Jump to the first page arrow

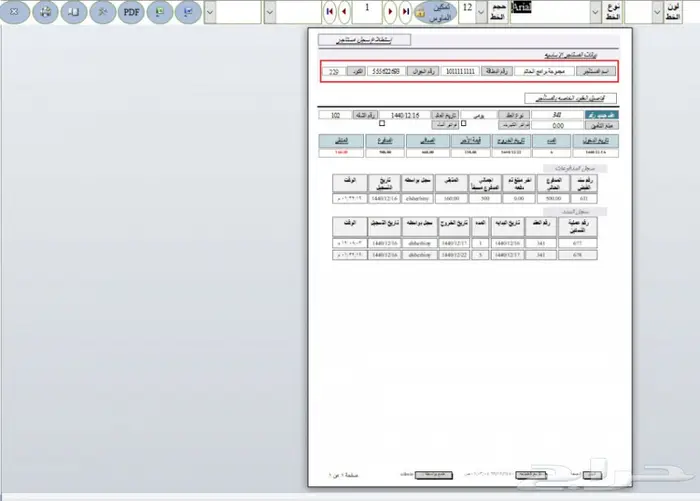tap(329, 13)
